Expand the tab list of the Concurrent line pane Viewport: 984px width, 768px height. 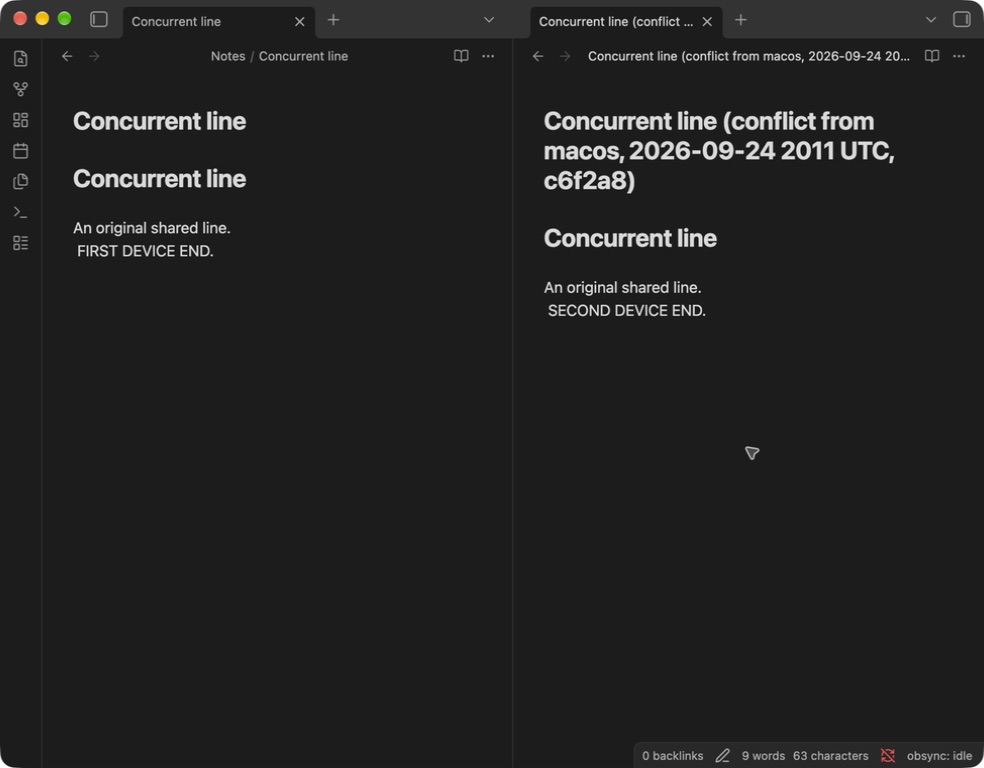click(x=489, y=20)
